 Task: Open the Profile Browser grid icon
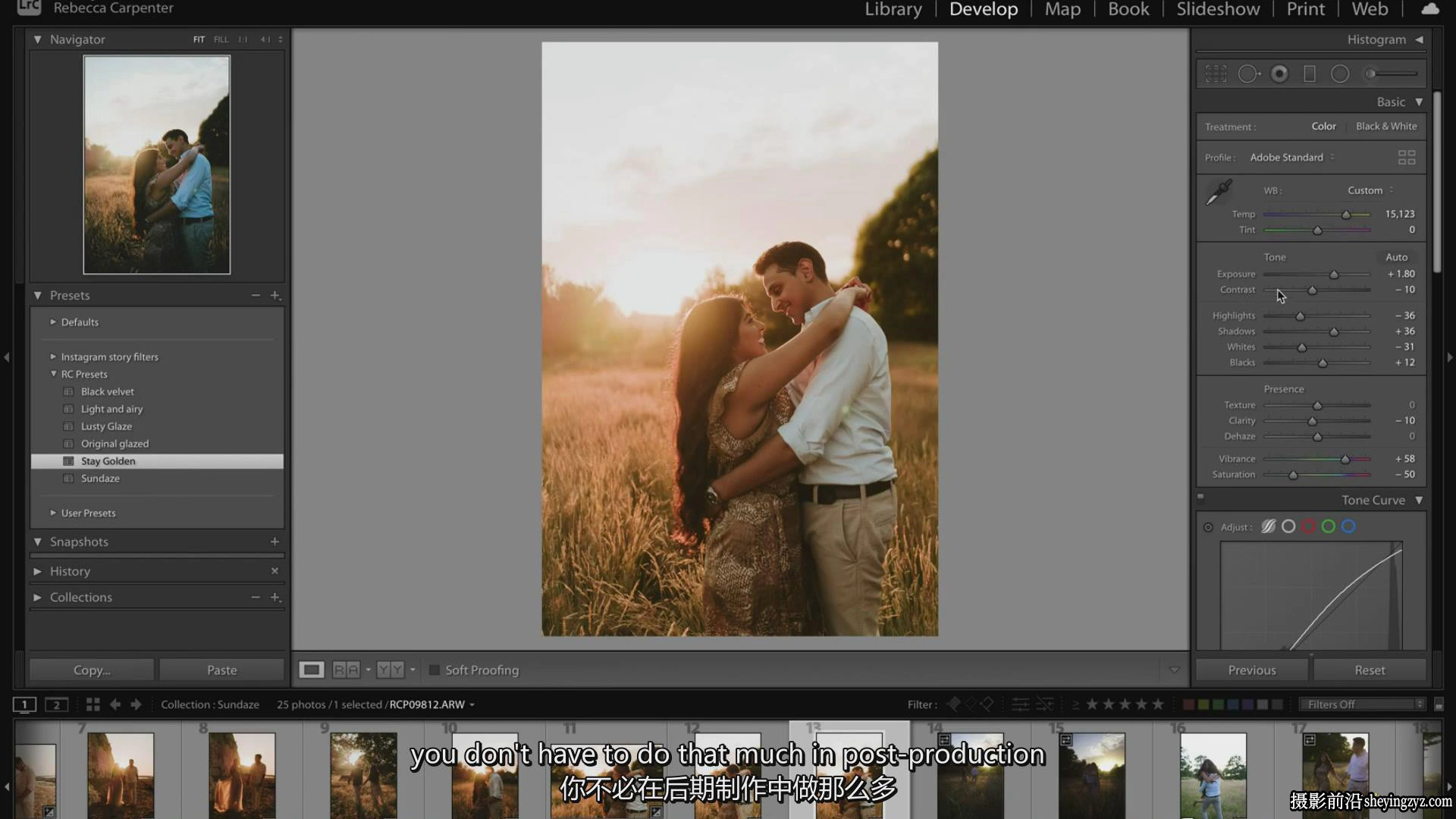click(x=1407, y=157)
